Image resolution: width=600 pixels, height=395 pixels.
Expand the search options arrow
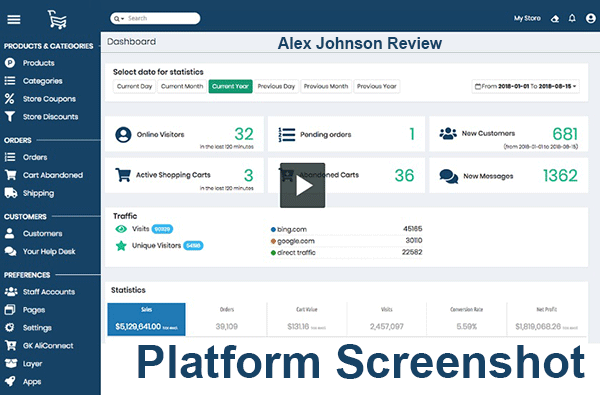pos(122,19)
